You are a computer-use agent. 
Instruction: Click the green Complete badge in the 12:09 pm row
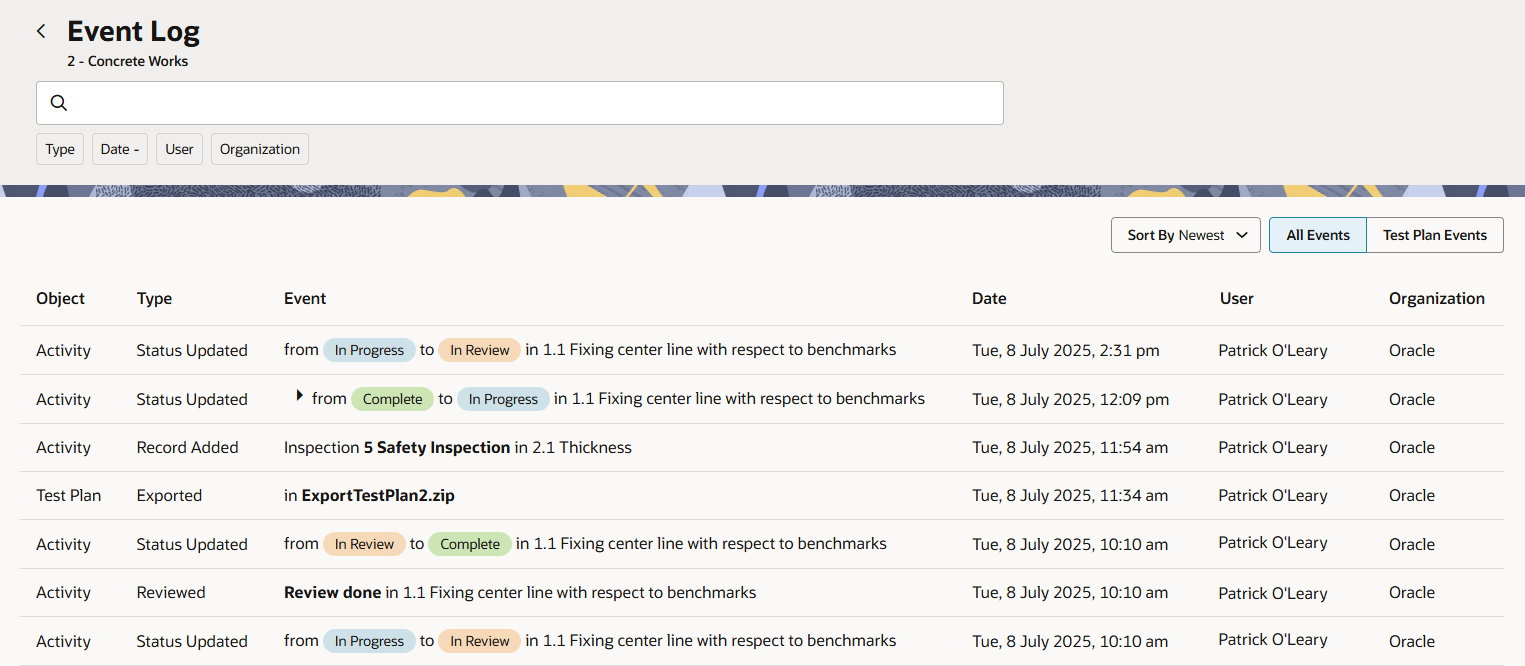[x=392, y=399]
